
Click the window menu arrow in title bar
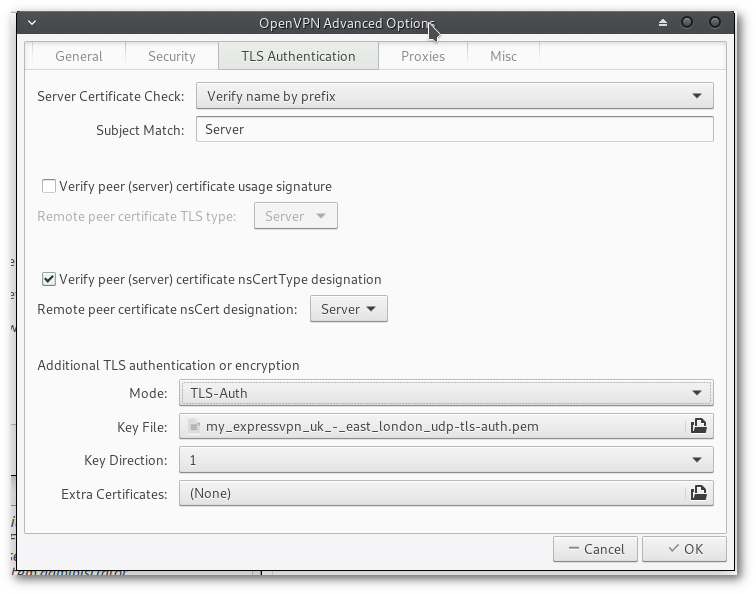[x=32, y=23]
